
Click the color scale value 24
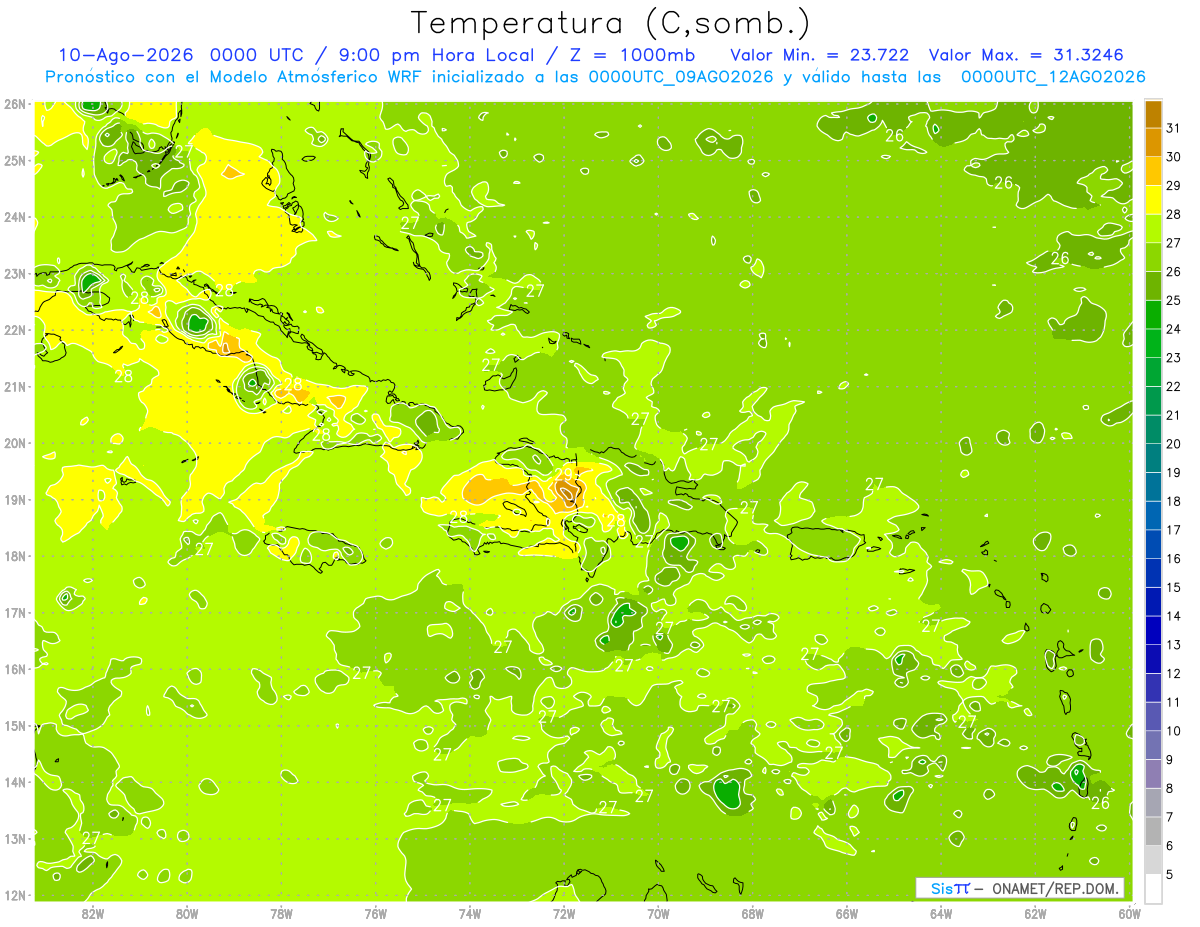tap(1174, 329)
